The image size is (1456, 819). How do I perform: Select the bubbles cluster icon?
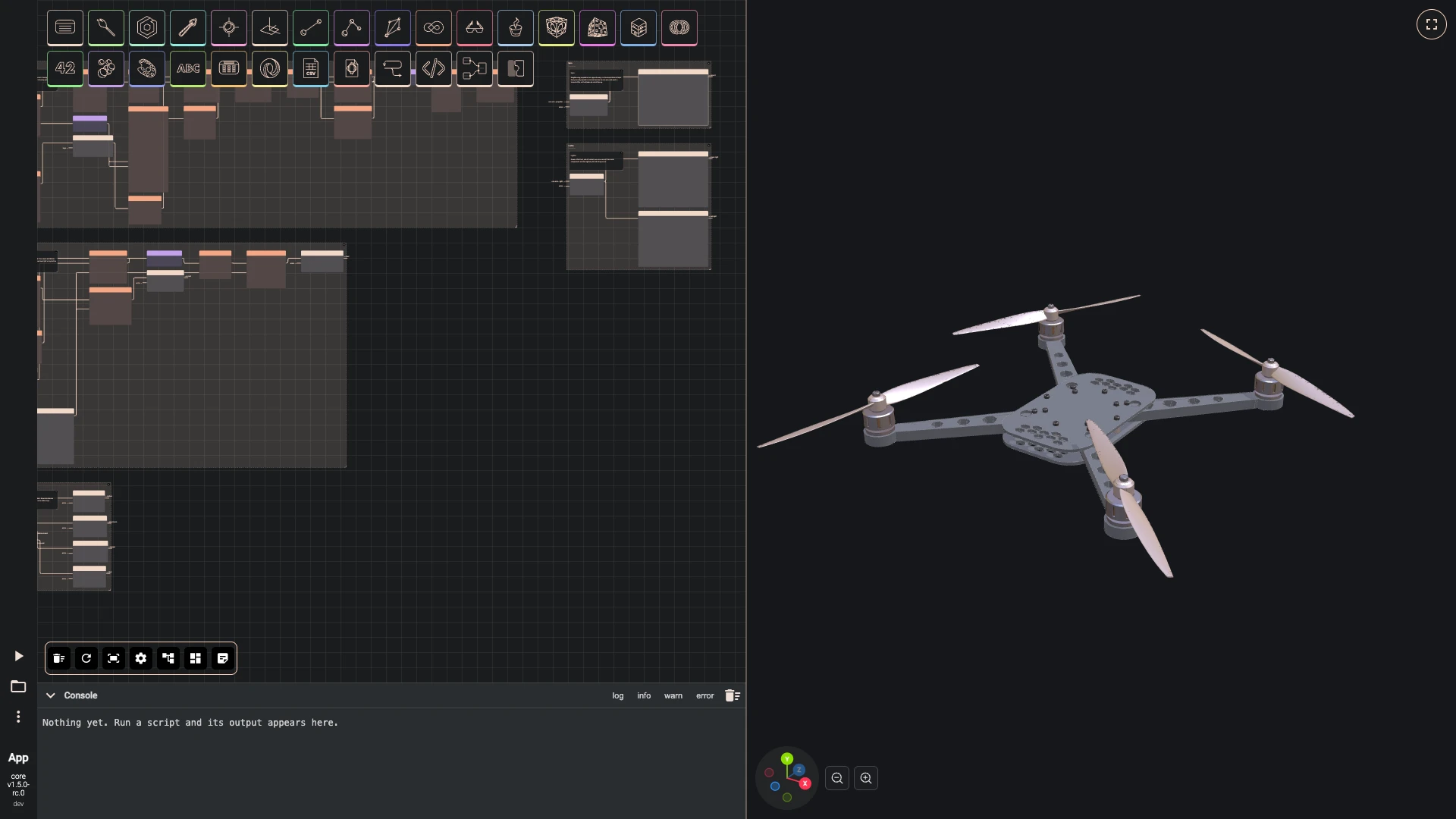[x=106, y=68]
